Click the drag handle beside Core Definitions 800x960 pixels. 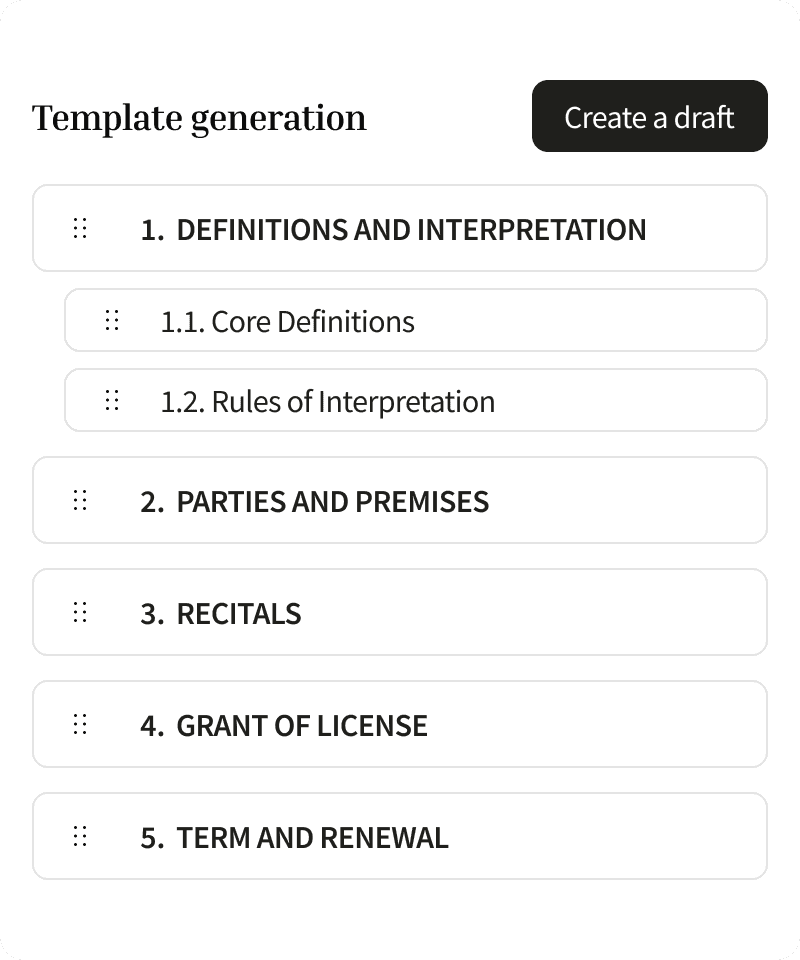[x=112, y=320]
